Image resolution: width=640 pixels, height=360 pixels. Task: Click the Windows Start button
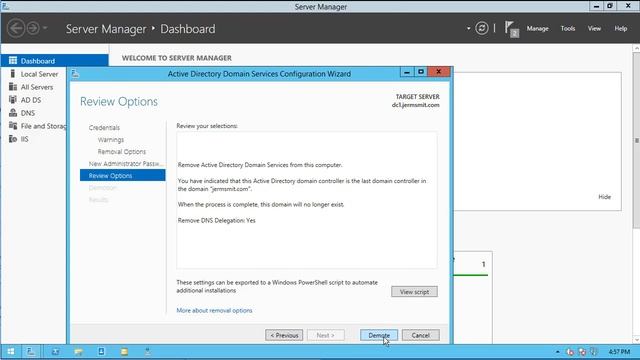click(x=11, y=351)
